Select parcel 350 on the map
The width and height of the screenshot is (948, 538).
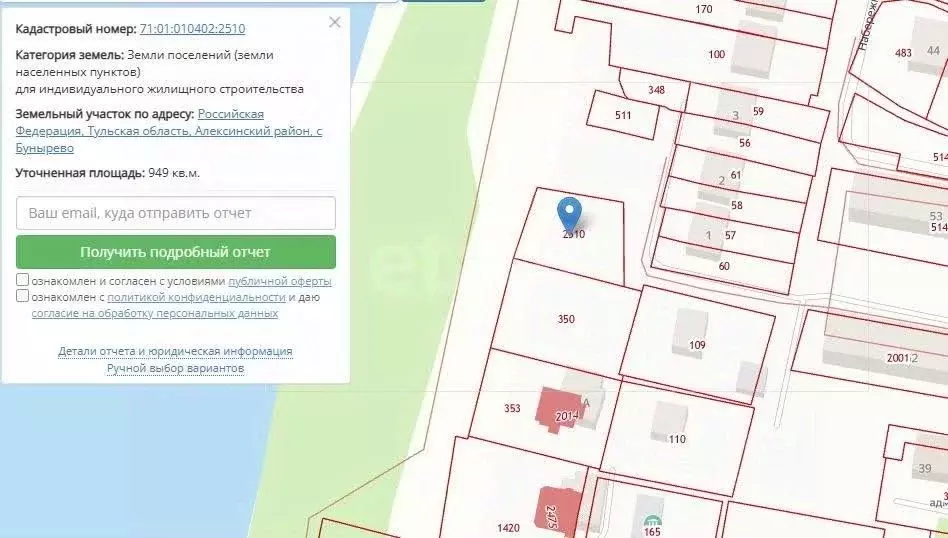pos(566,319)
